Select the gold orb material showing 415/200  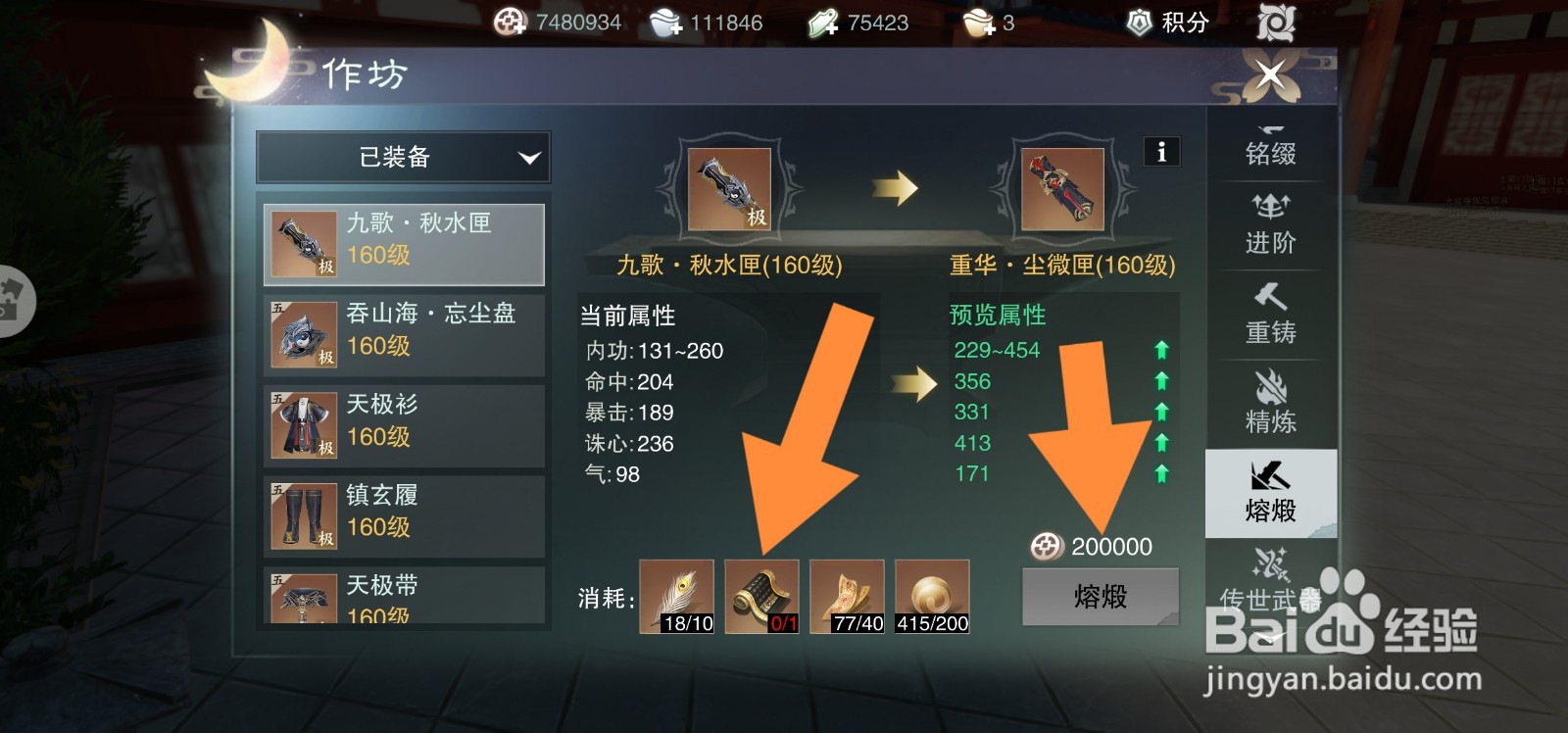[932, 597]
